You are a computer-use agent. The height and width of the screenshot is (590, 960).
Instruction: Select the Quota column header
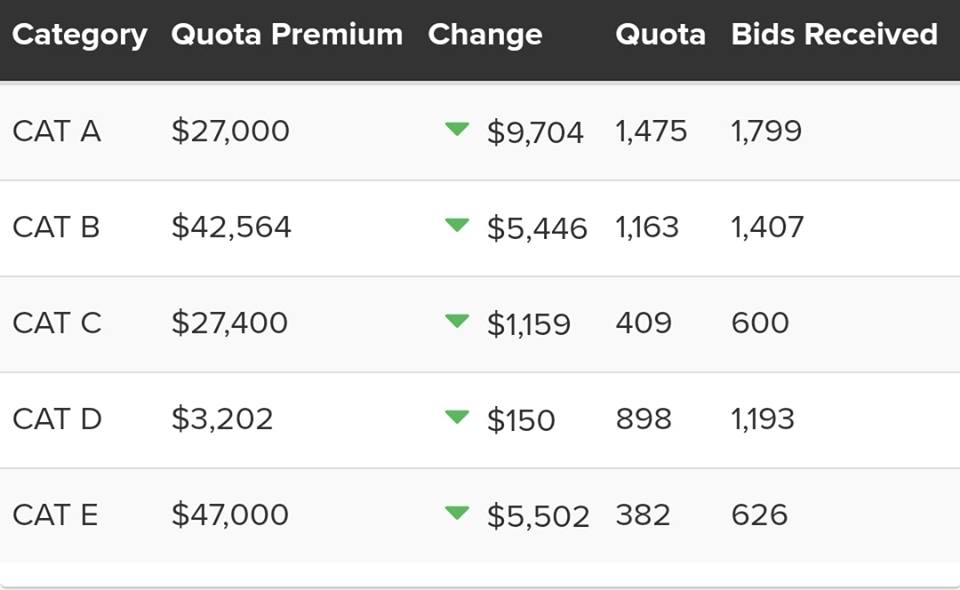[x=661, y=35]
